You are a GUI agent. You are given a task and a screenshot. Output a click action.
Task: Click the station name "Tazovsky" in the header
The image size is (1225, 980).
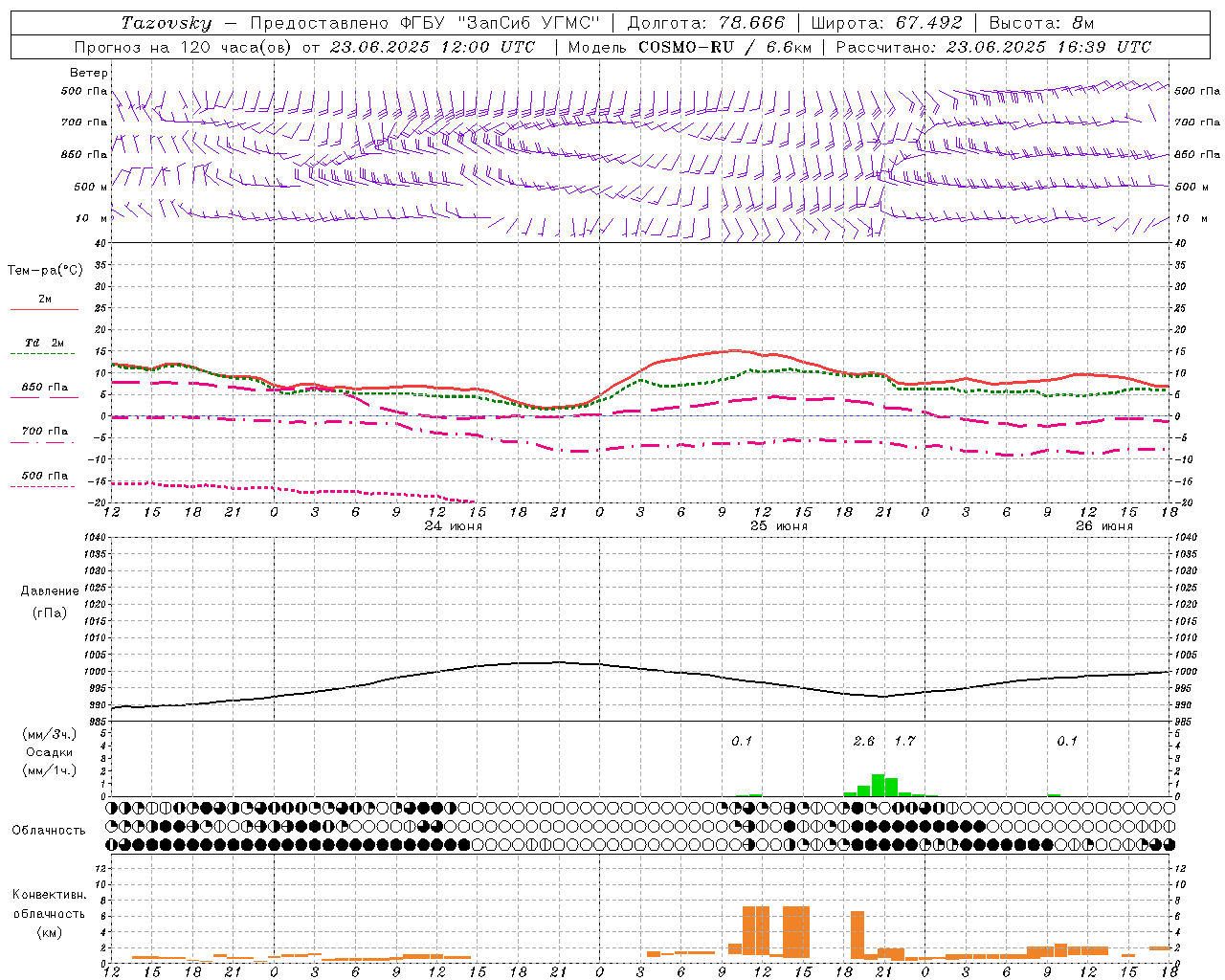coord(166,23)
